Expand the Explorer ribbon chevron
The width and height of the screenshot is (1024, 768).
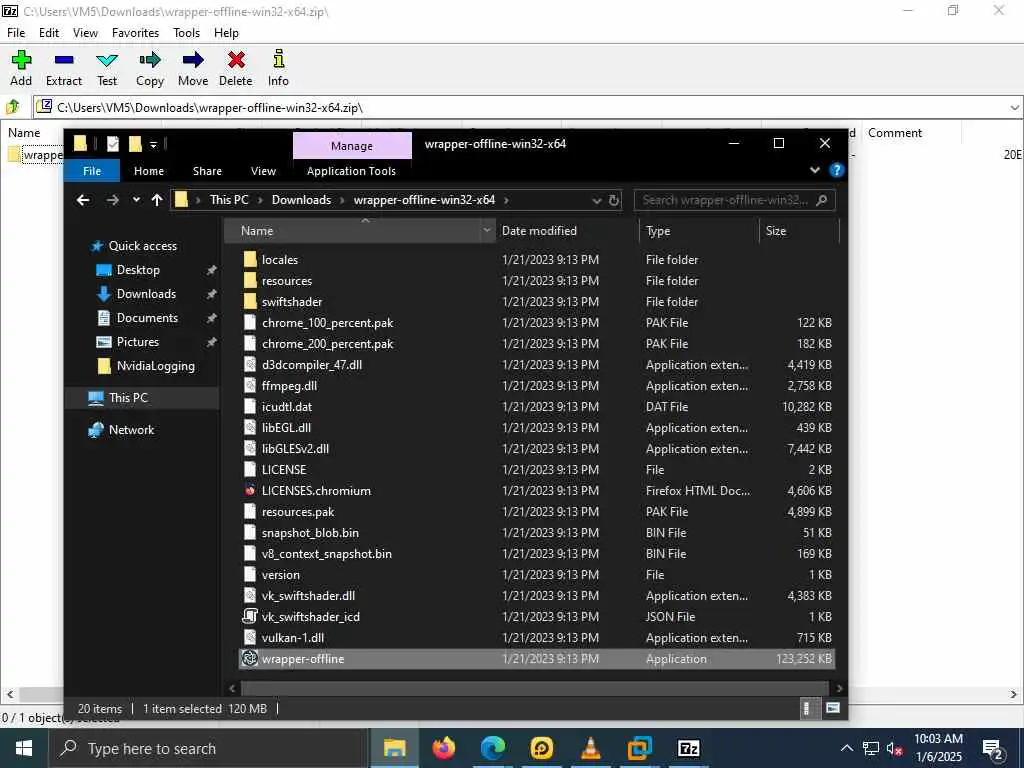coord(815,170)
